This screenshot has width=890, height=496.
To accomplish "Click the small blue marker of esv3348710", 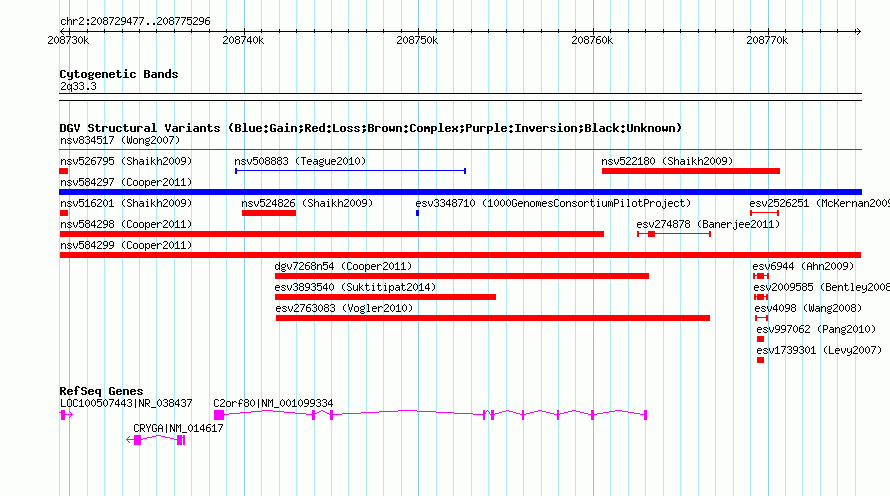I will pos(417,213).
